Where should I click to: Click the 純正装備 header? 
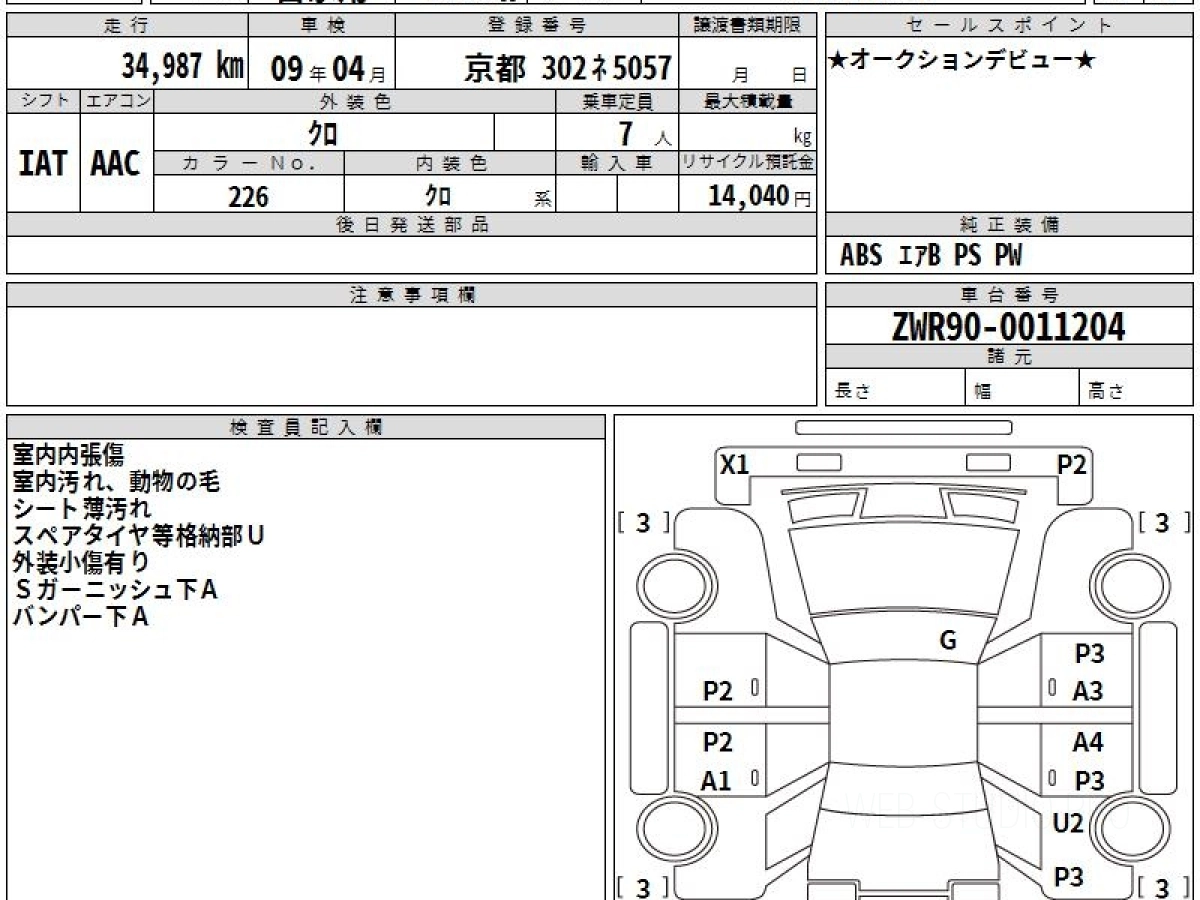(1009, 225)
